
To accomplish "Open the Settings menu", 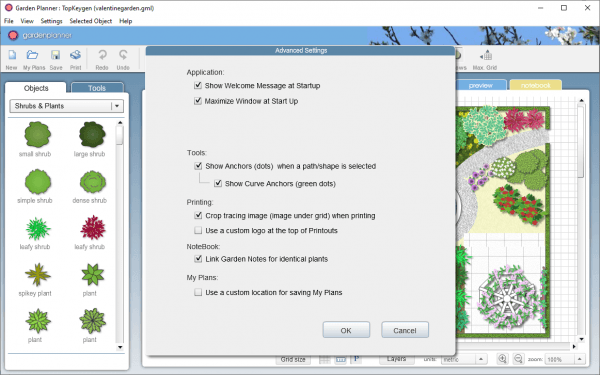I will (51, 21).
